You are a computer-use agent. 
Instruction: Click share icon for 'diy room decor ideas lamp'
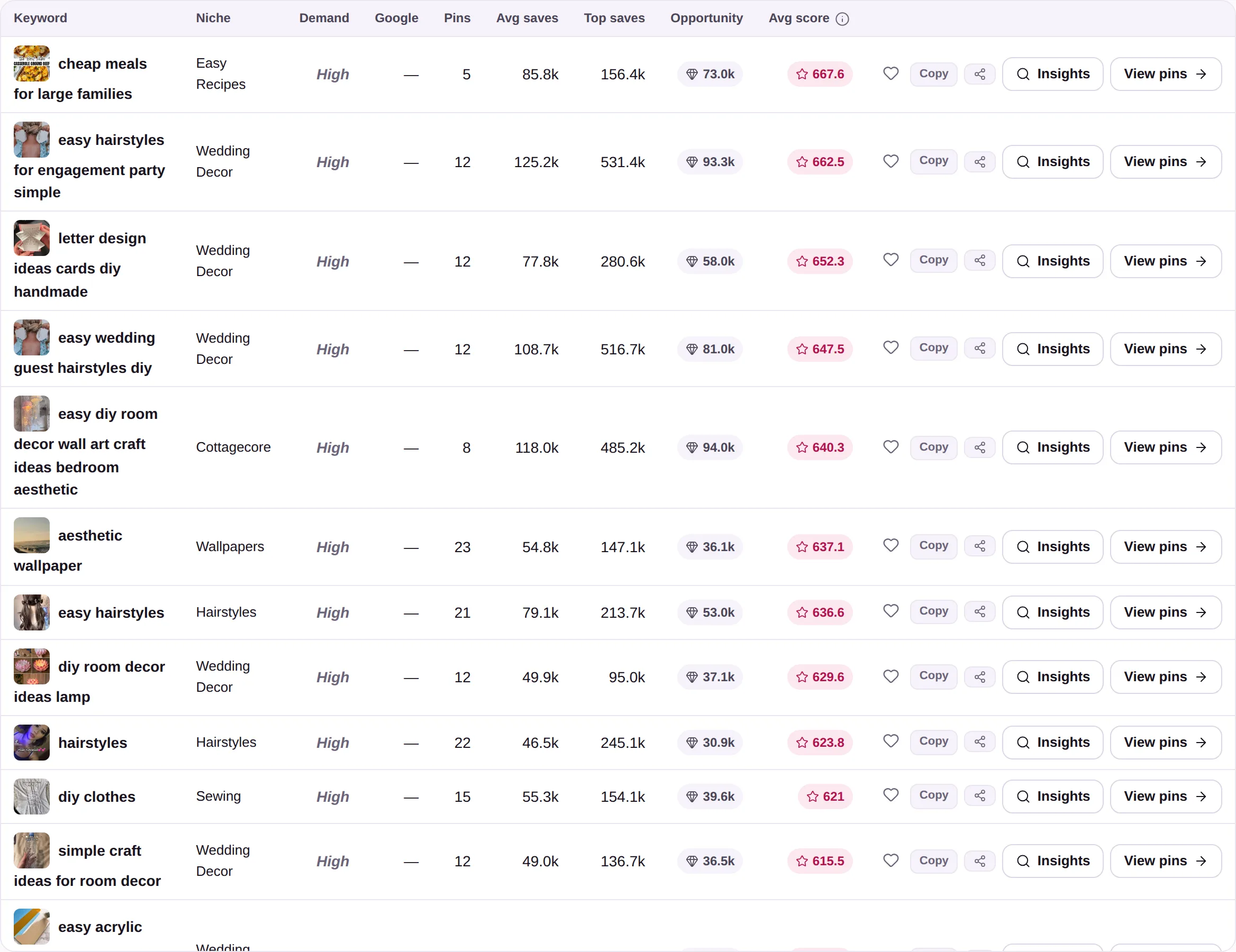click(x=979, y=676)
